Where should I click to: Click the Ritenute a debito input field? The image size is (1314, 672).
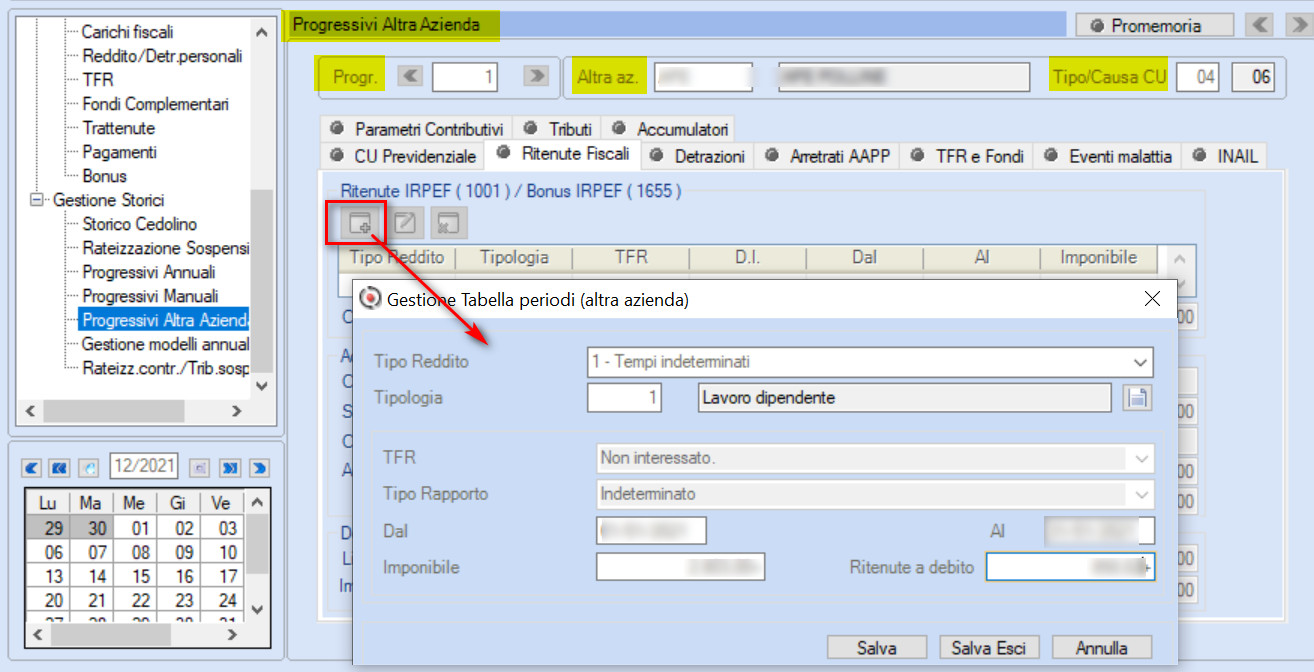pyautogui.click(x=1070, y=567)
